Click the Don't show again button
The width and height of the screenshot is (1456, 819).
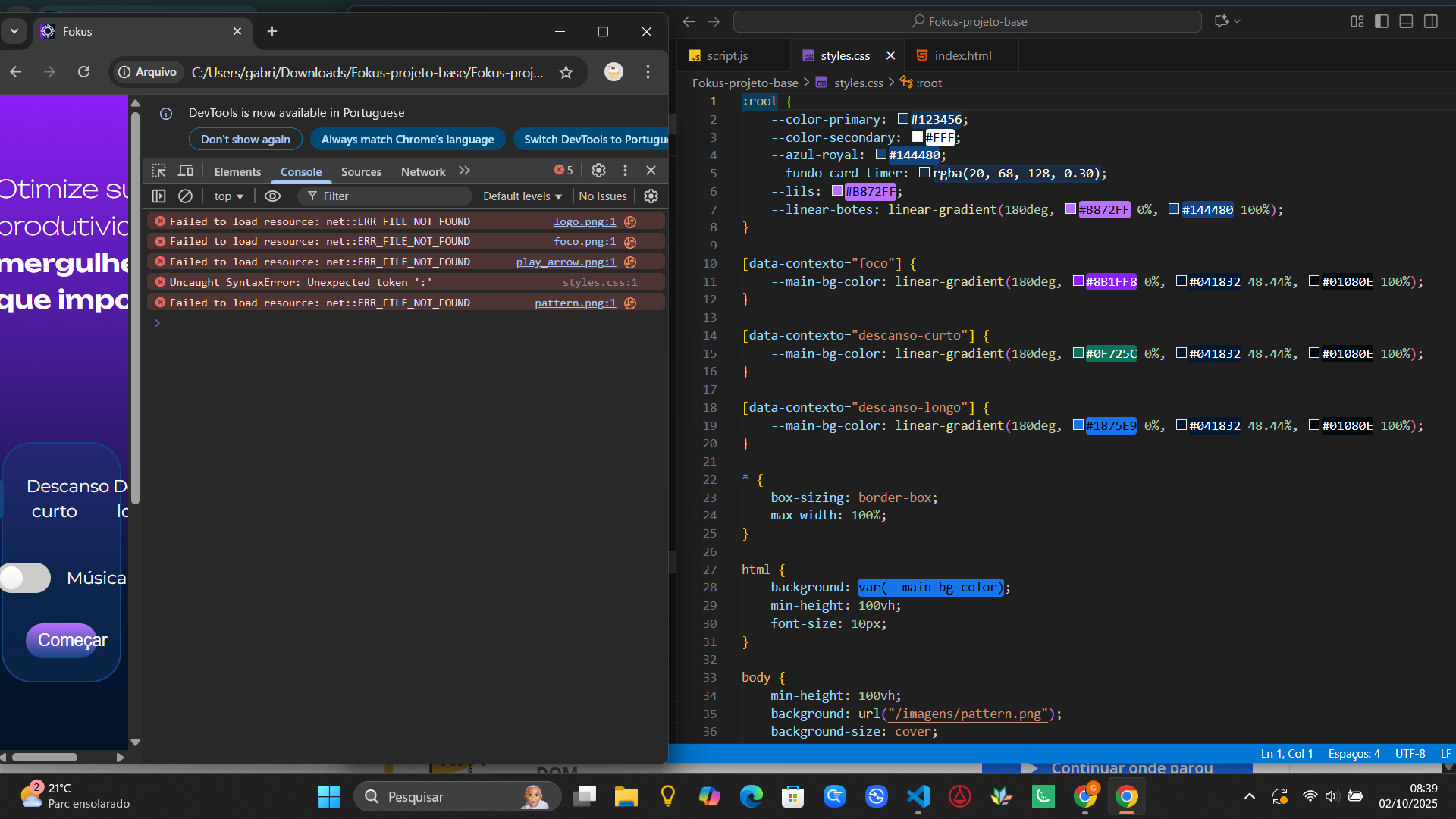click(245, 140)
